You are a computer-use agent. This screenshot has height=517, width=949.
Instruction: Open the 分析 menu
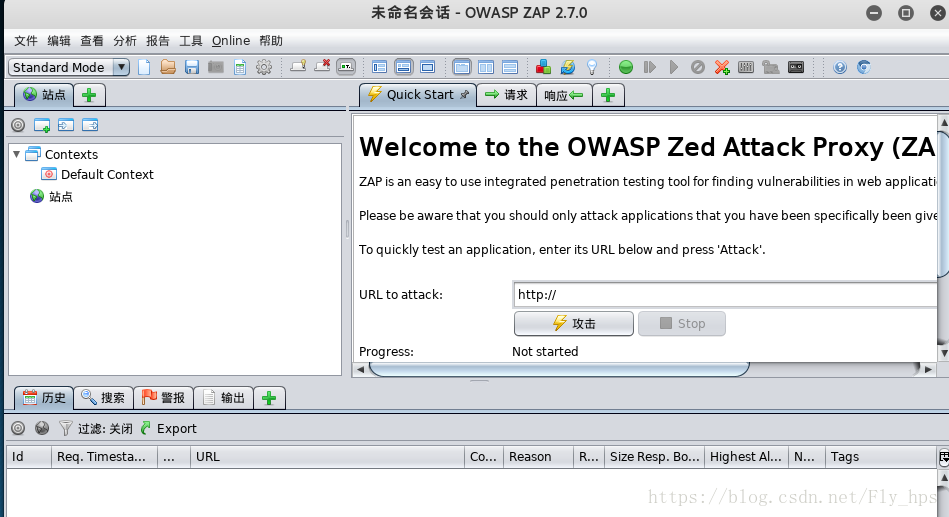(x=125, y=41)
